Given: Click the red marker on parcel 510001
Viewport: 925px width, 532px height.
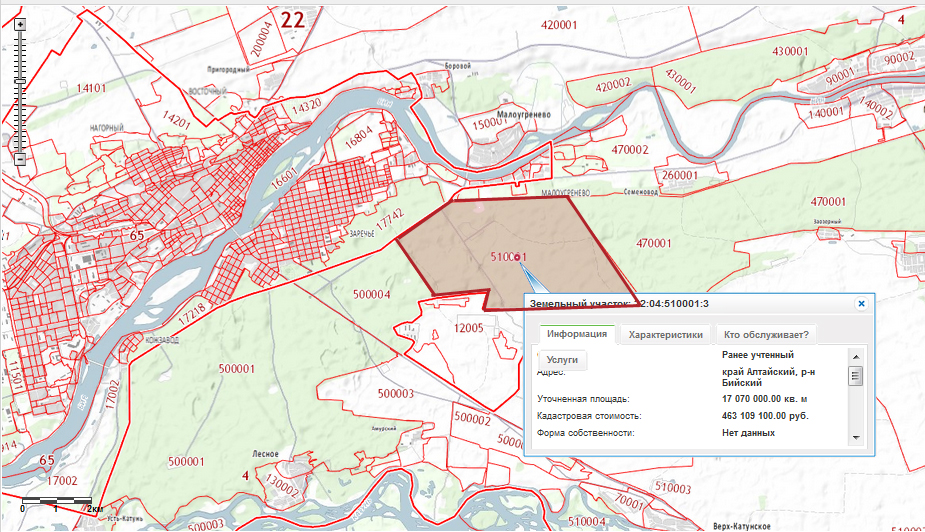Looking at the screenshot, I should point(518,258).
